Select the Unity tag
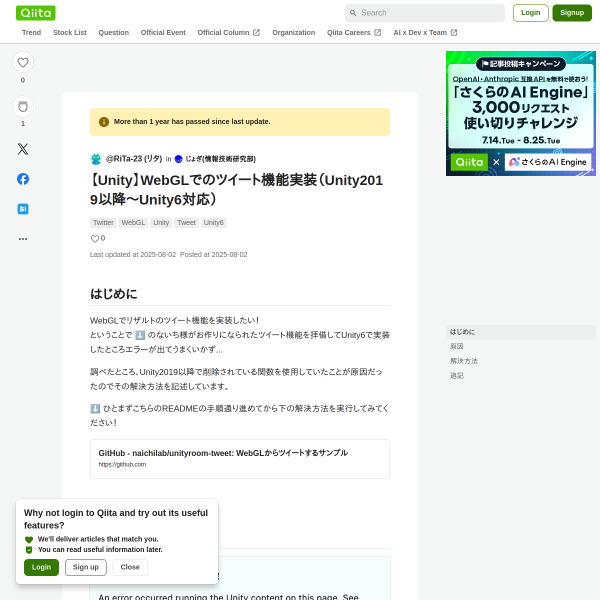 click(x=161, y=223)
